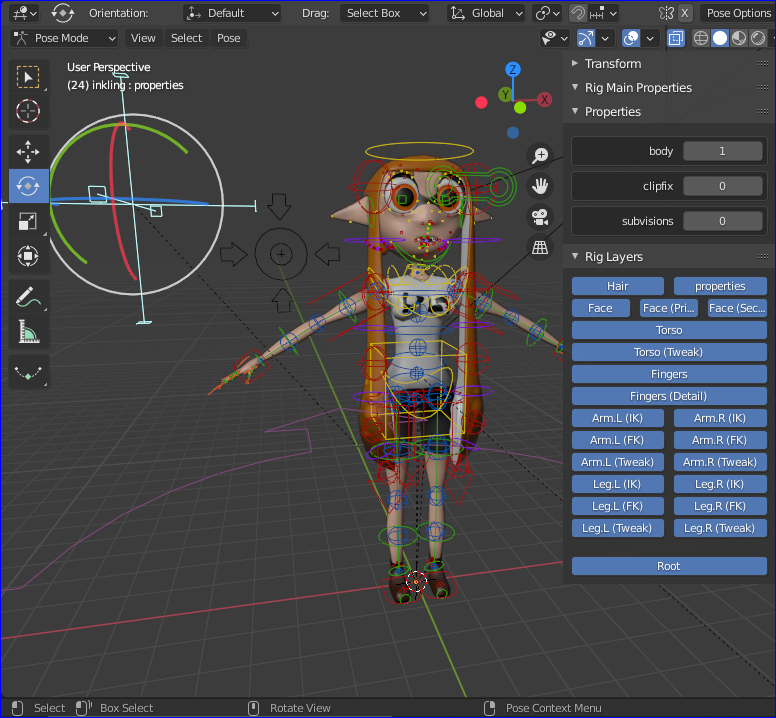This screenshot has width=776, height=718.
Task: Activate the Cursor tool
Action: (28, 111)
